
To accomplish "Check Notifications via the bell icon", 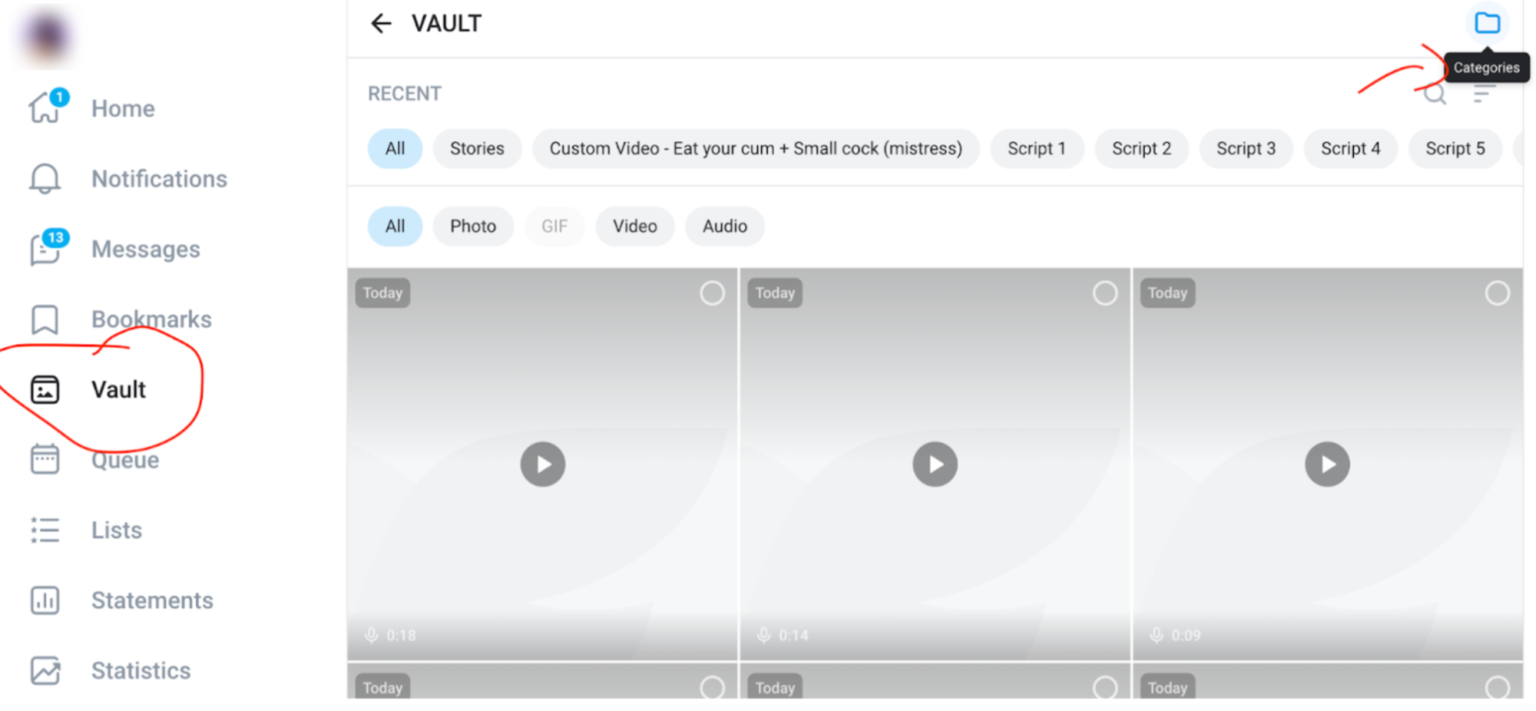I will [x=159, y=178].
